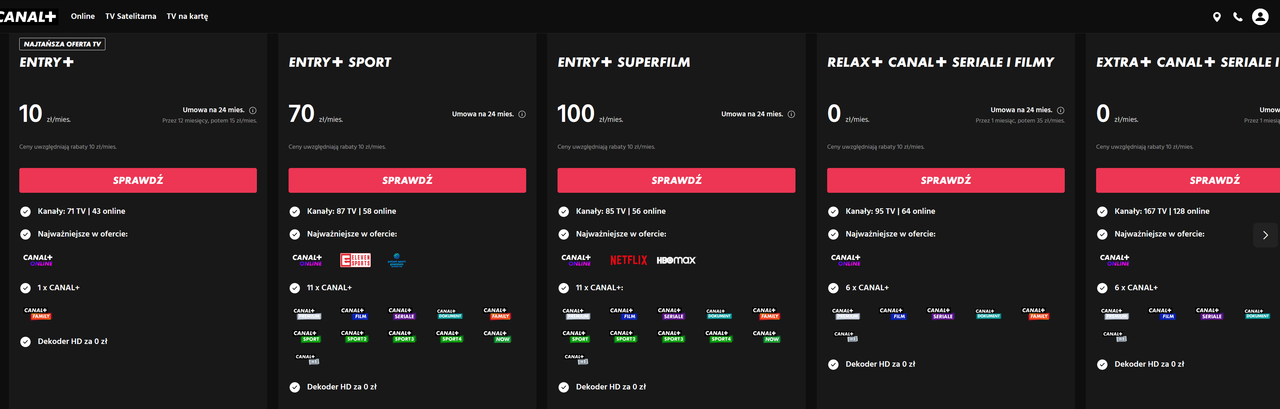Click SPRAWDŹ button for ENTRY+ SUPERFILM offer

[x=677, y=180]
